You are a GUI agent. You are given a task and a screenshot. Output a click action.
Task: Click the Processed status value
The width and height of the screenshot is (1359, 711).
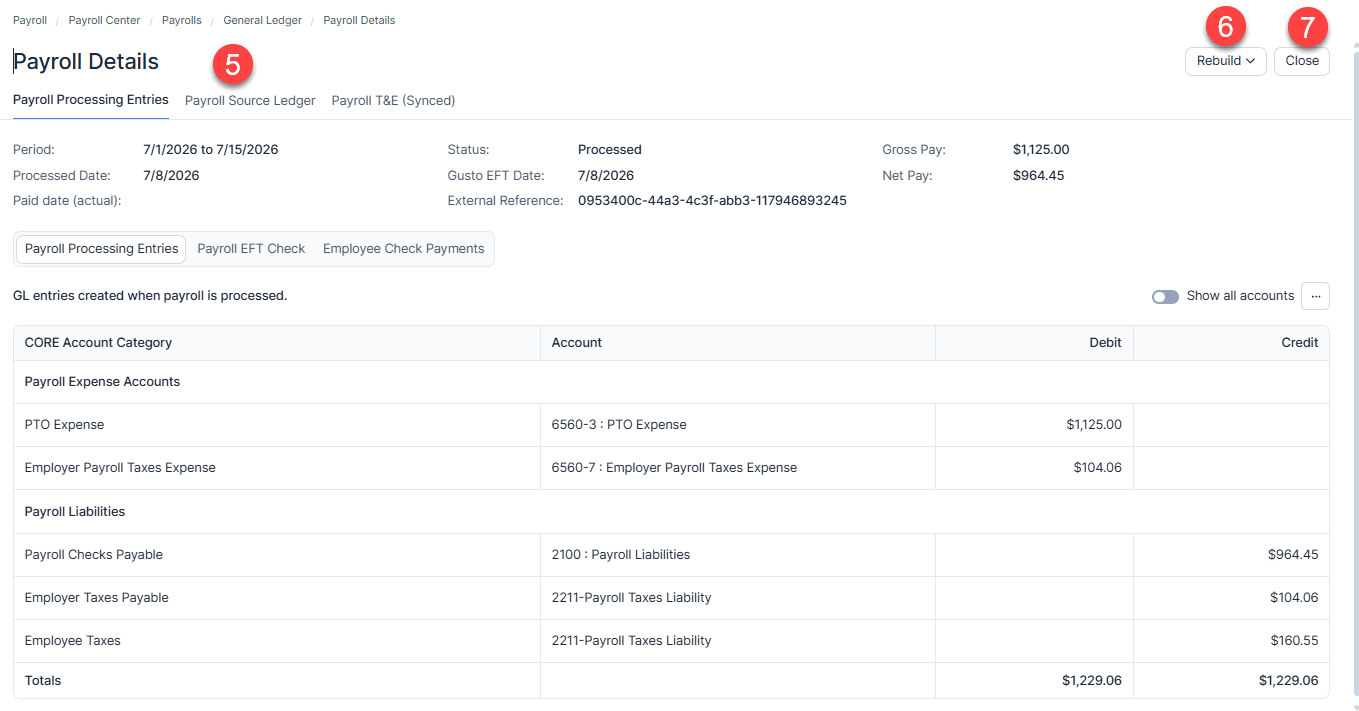coord(610,149)
